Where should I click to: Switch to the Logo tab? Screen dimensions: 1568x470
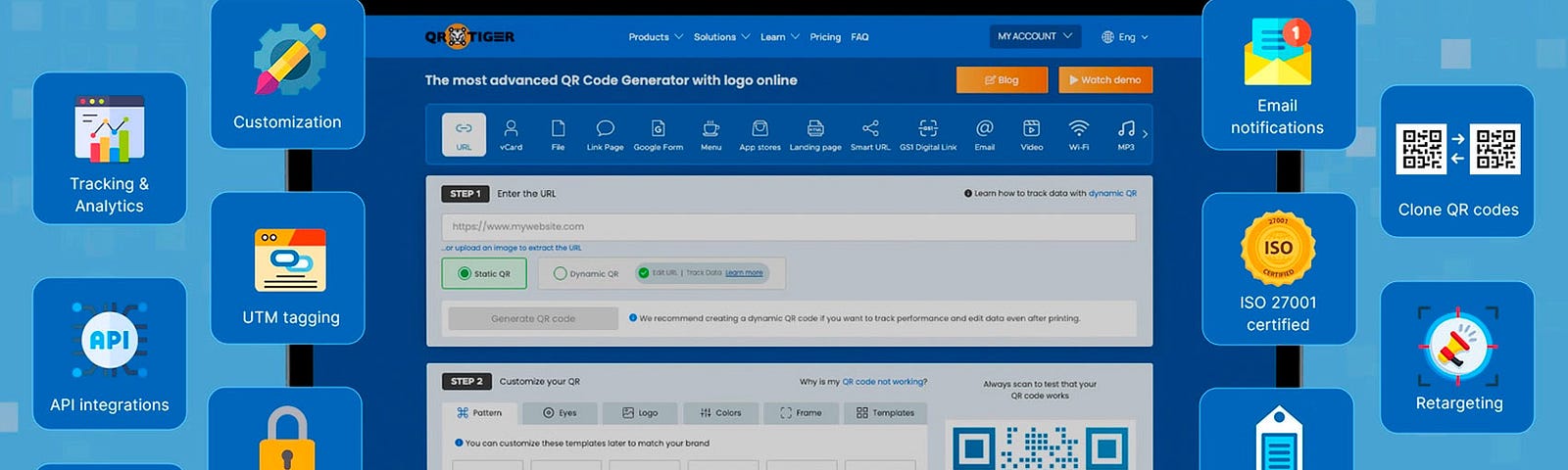click(x=639, y=412)
